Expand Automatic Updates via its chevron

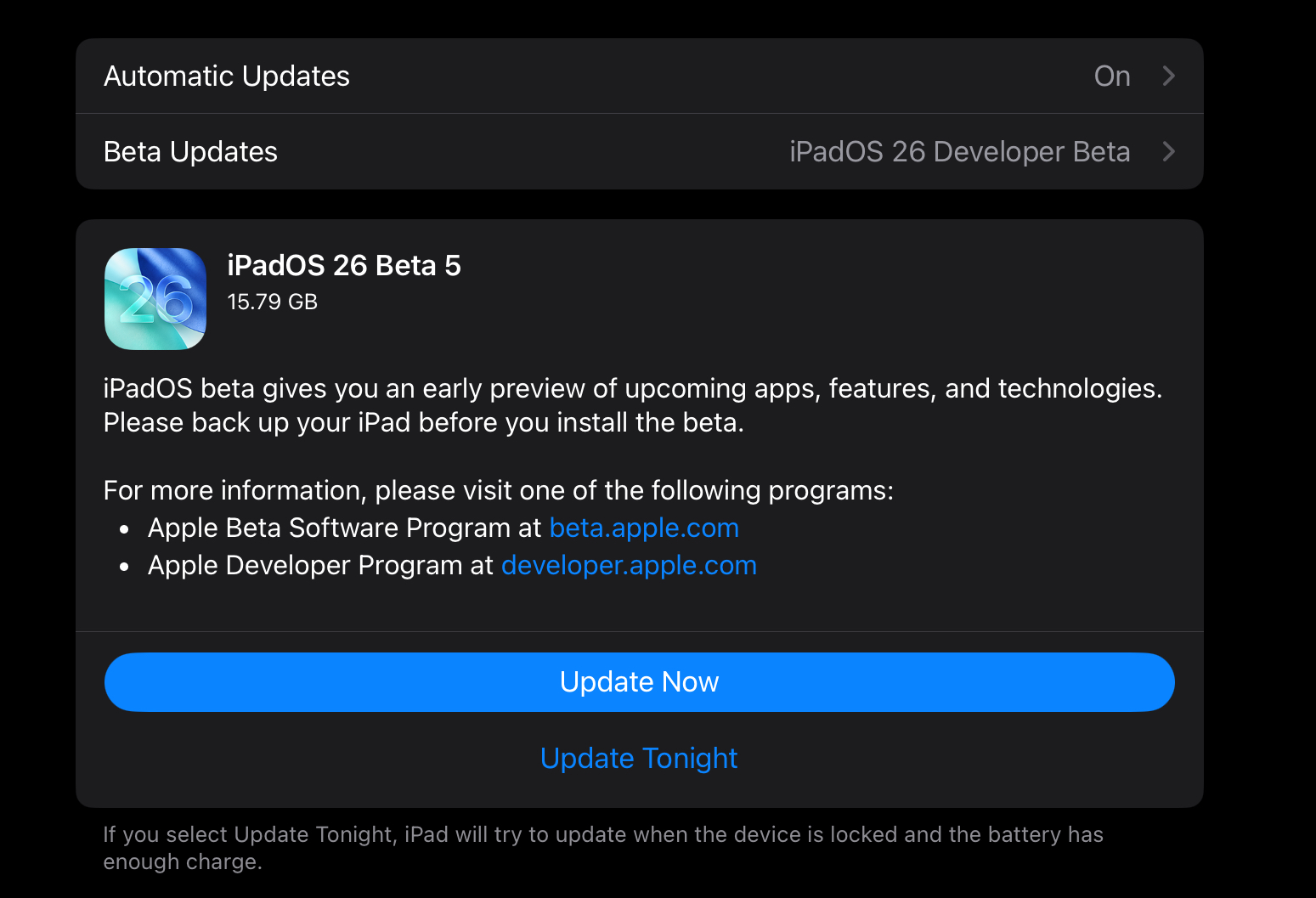tap(1168, 76)
